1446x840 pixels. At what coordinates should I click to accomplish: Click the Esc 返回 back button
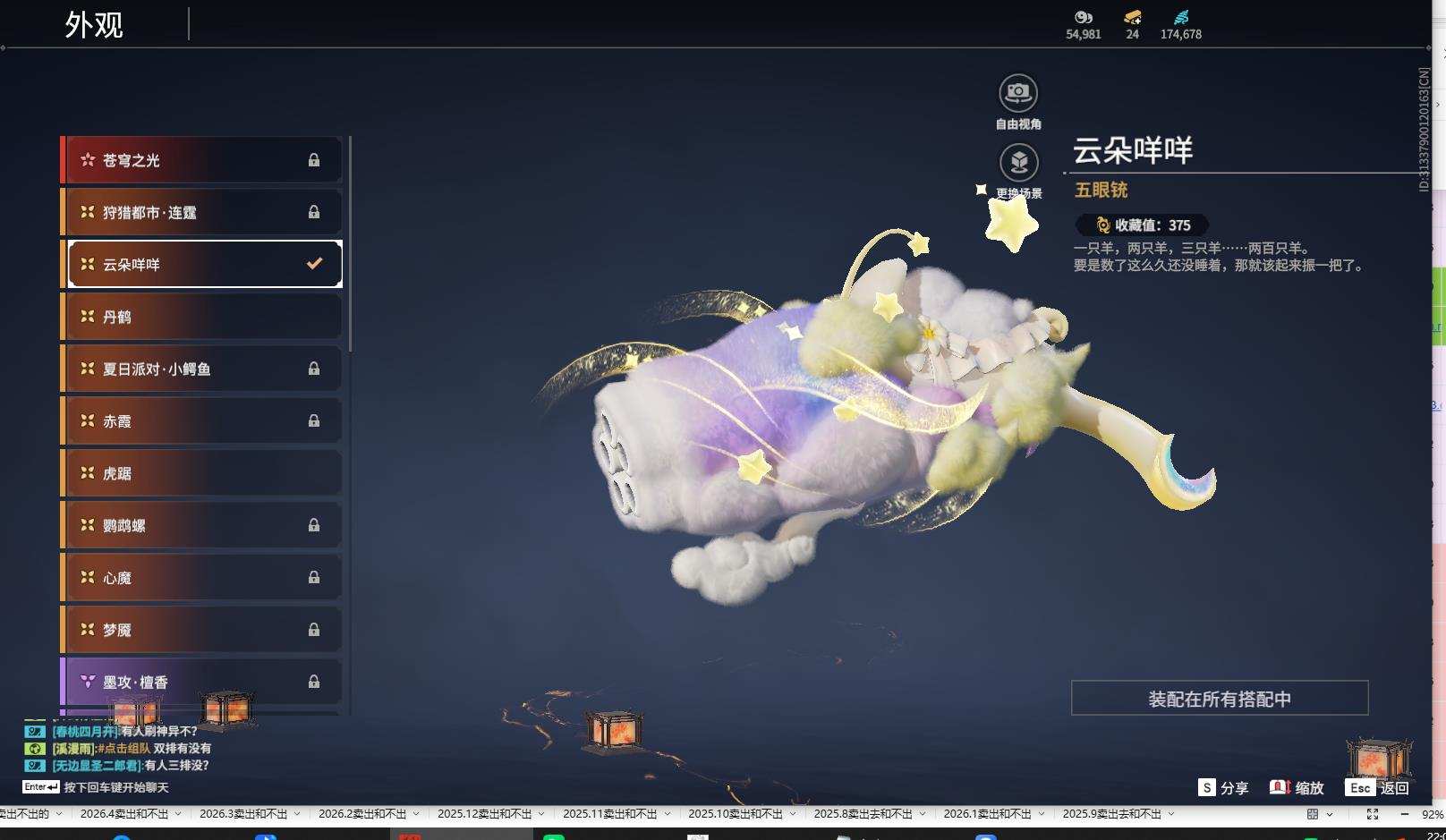tap(1377, 787)
